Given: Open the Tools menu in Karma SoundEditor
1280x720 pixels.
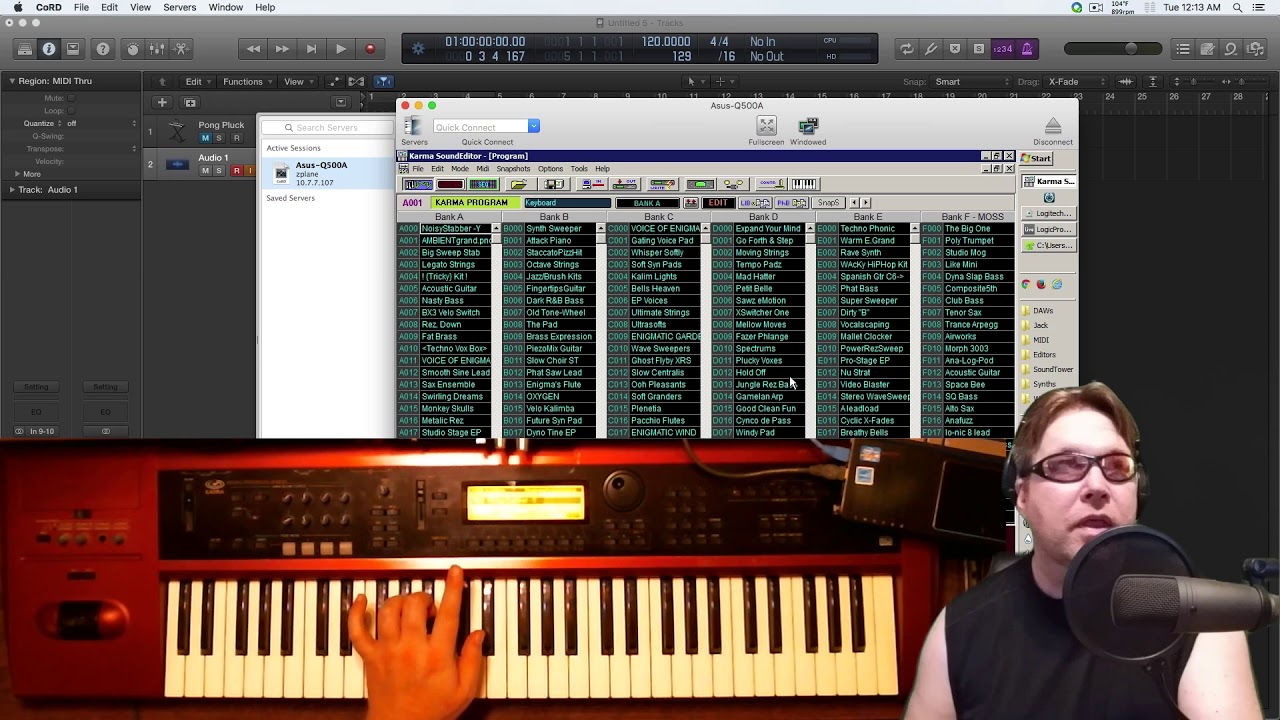Looking at the screenshot, I should [x=579, y=169].
